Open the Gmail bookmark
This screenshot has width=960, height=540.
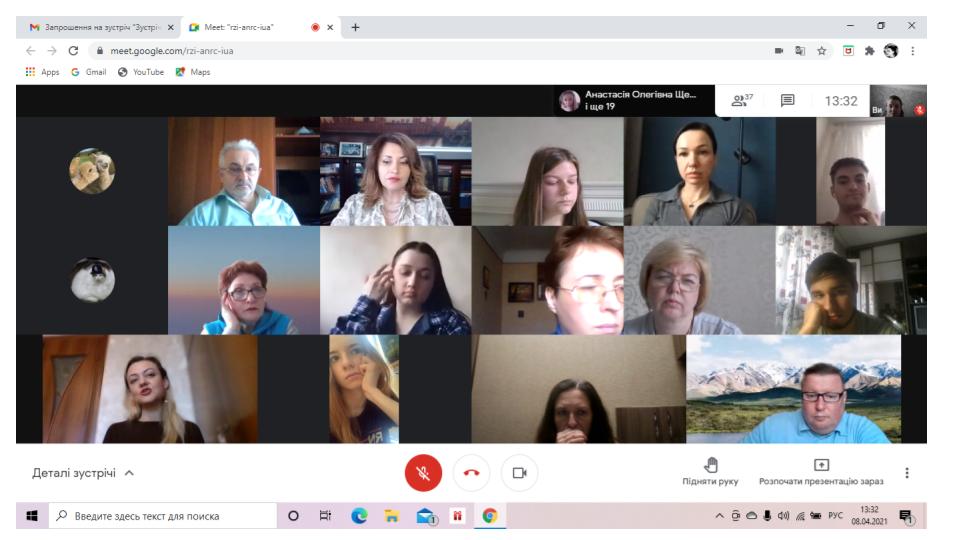[89, 72]
